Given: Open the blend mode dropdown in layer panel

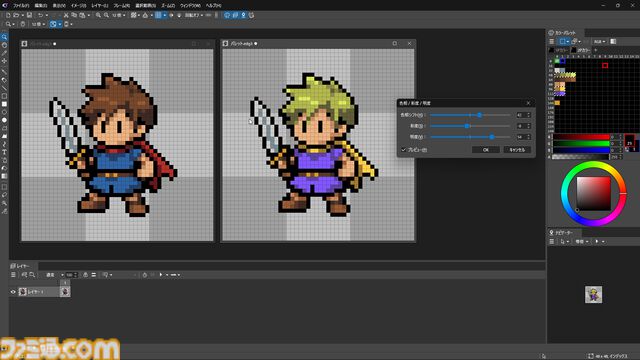Looking at the screenshot, I should click(54, 275).
